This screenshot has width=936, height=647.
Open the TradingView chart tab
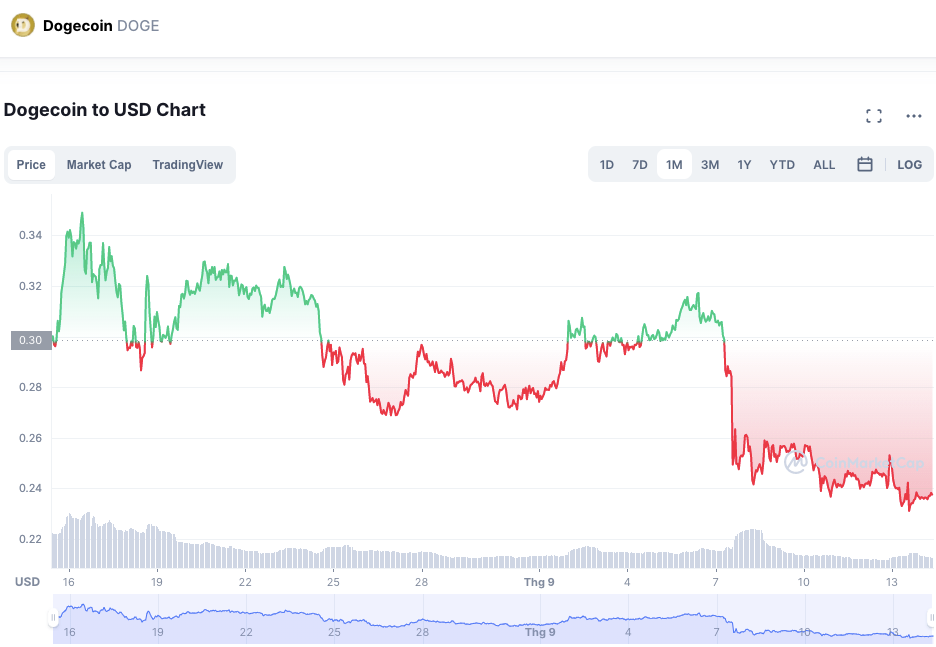pos(188,165)
